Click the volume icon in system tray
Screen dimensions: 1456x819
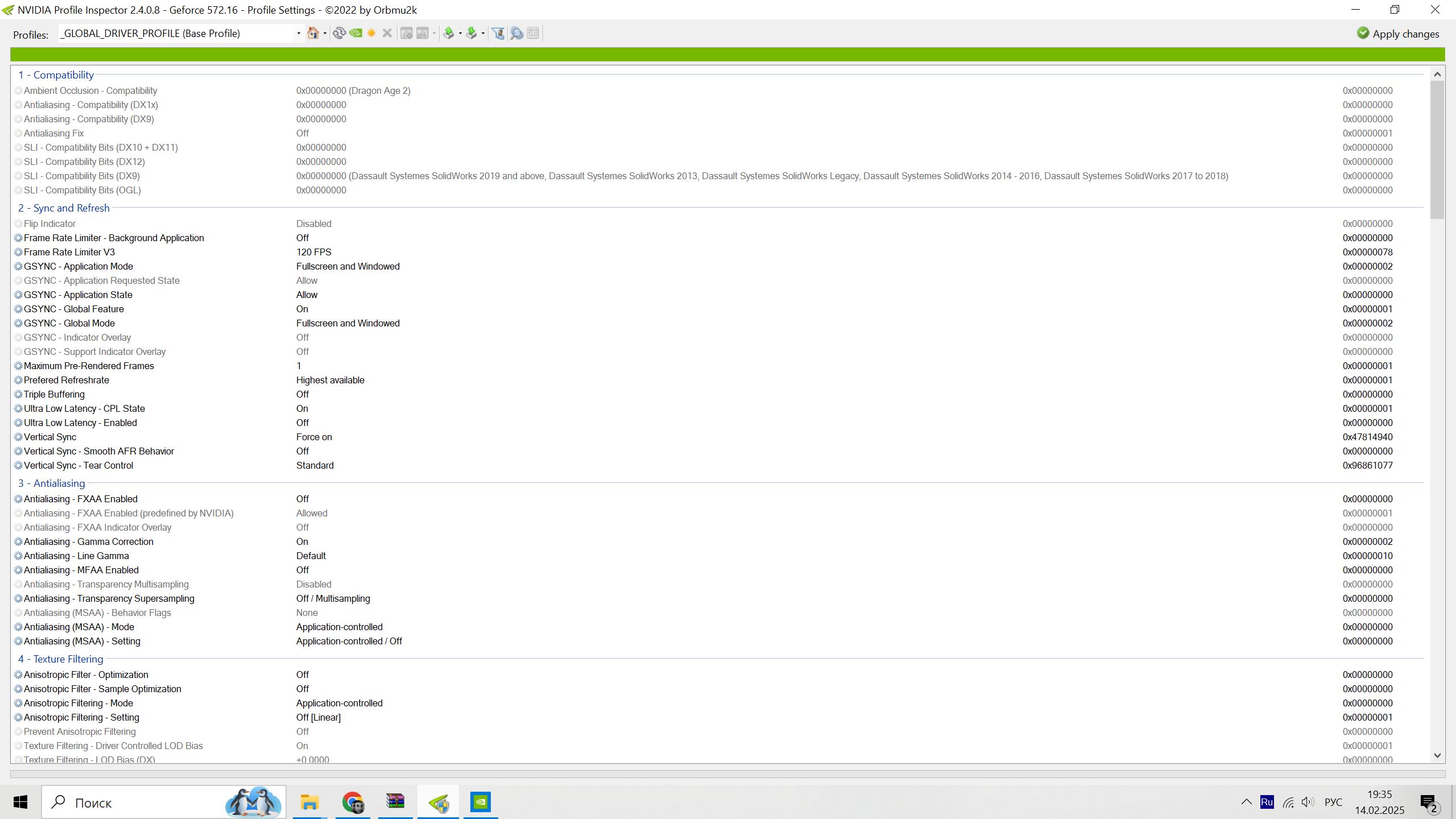tap(1308, 802)
